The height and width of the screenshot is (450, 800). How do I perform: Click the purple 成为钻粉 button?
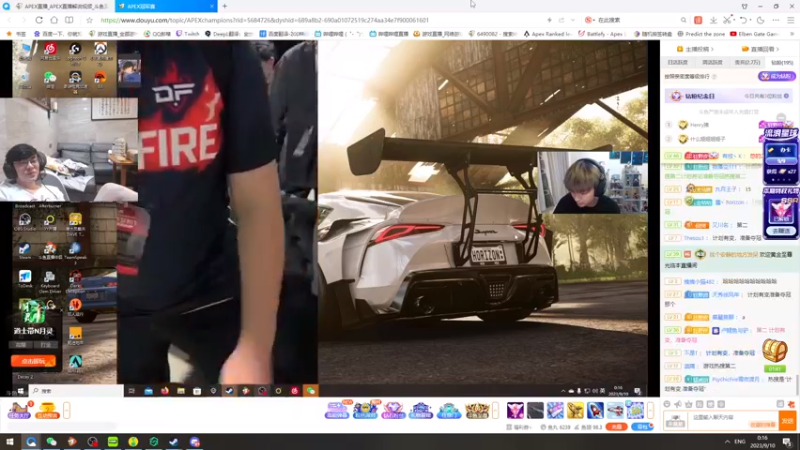coord(777,76)
